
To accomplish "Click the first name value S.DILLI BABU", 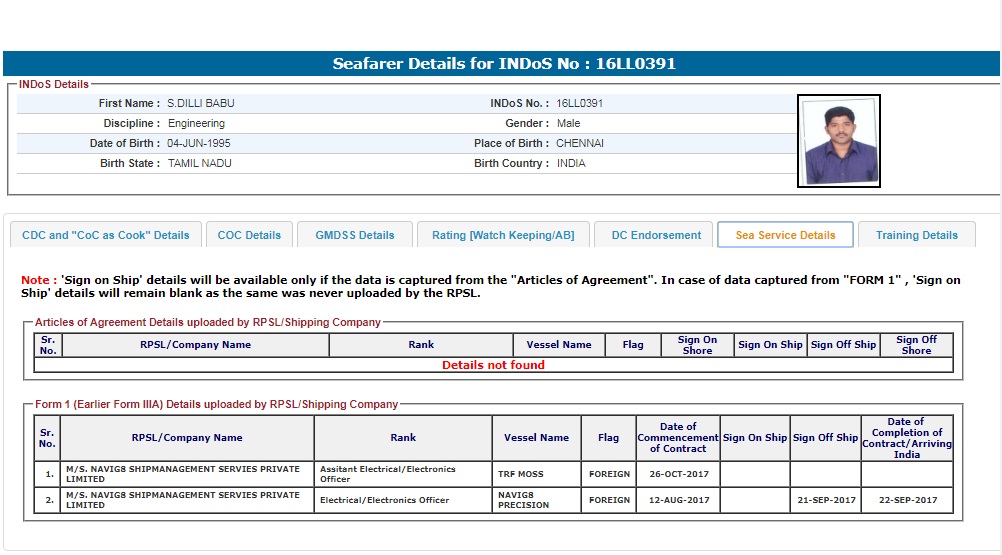I will tap(201, 103).
